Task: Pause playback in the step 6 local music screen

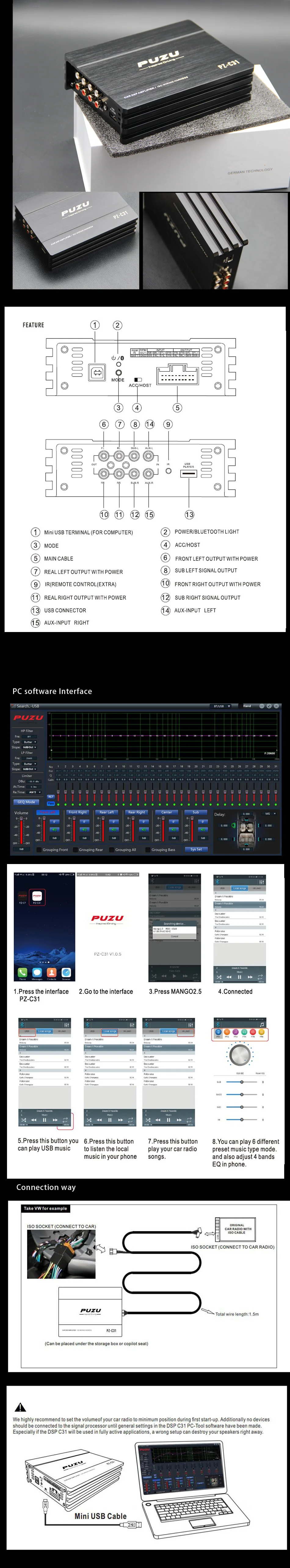Action: click(x=110, y=1120)
